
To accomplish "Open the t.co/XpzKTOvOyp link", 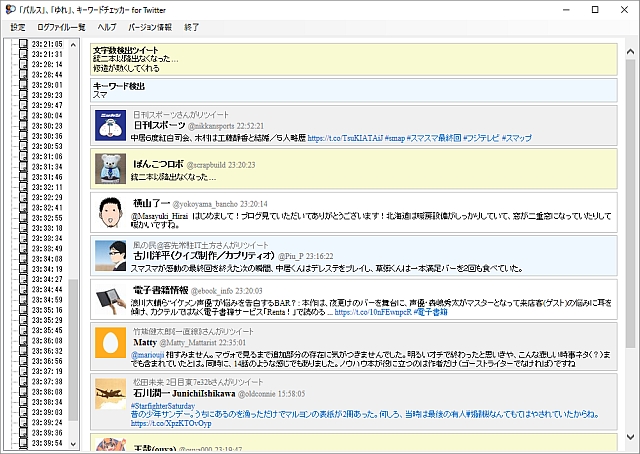I will 171,423.
